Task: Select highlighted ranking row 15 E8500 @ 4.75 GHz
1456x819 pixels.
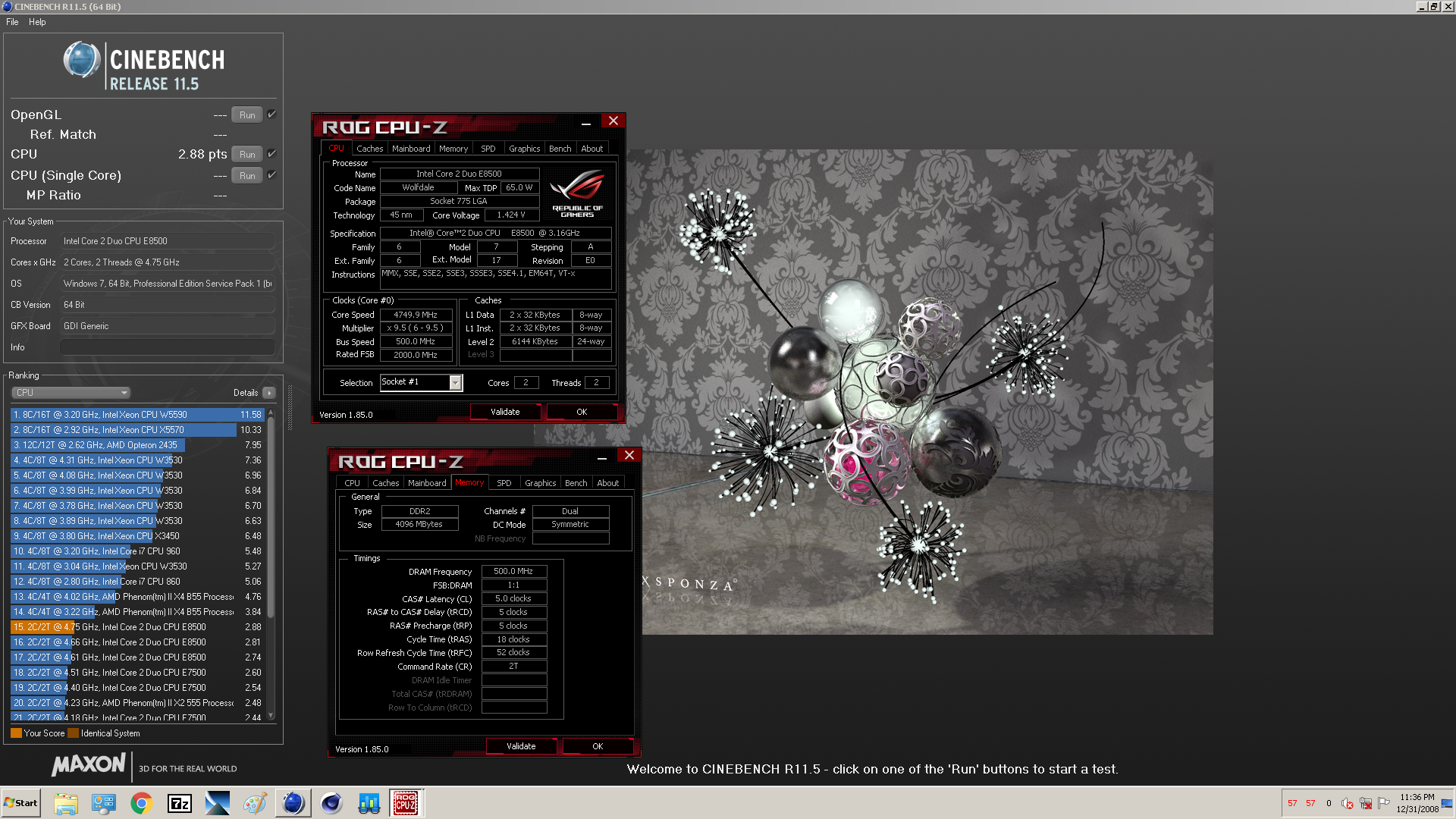Action: coord(136,627)
